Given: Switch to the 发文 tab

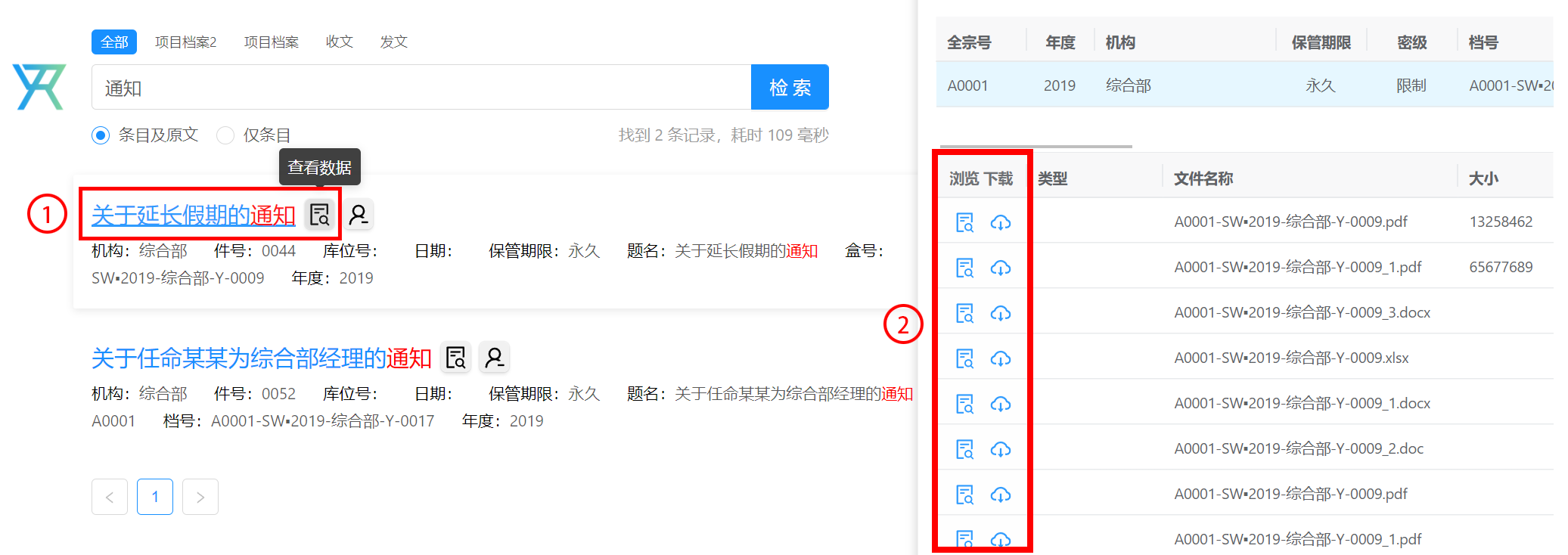Looking at the screenshot, I should coord(394,42).
